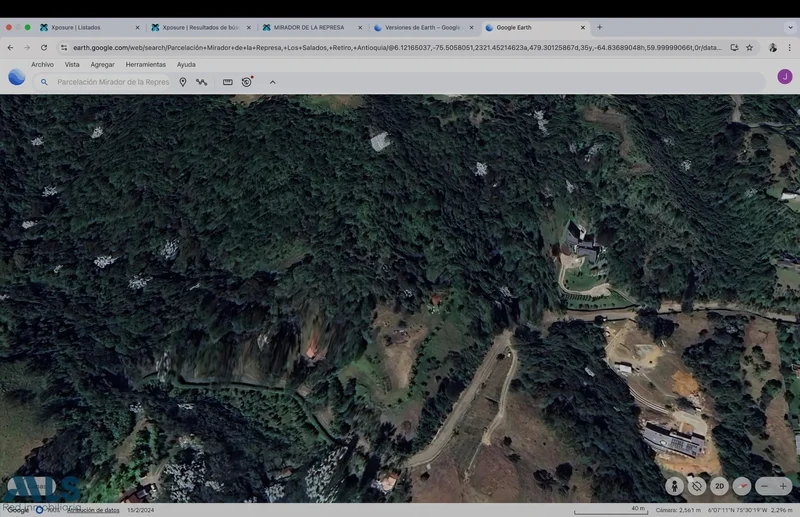Screen dimensions: 800x517
Task: Close the Xposure | Listados tab
Action: (x=137, y=28)
